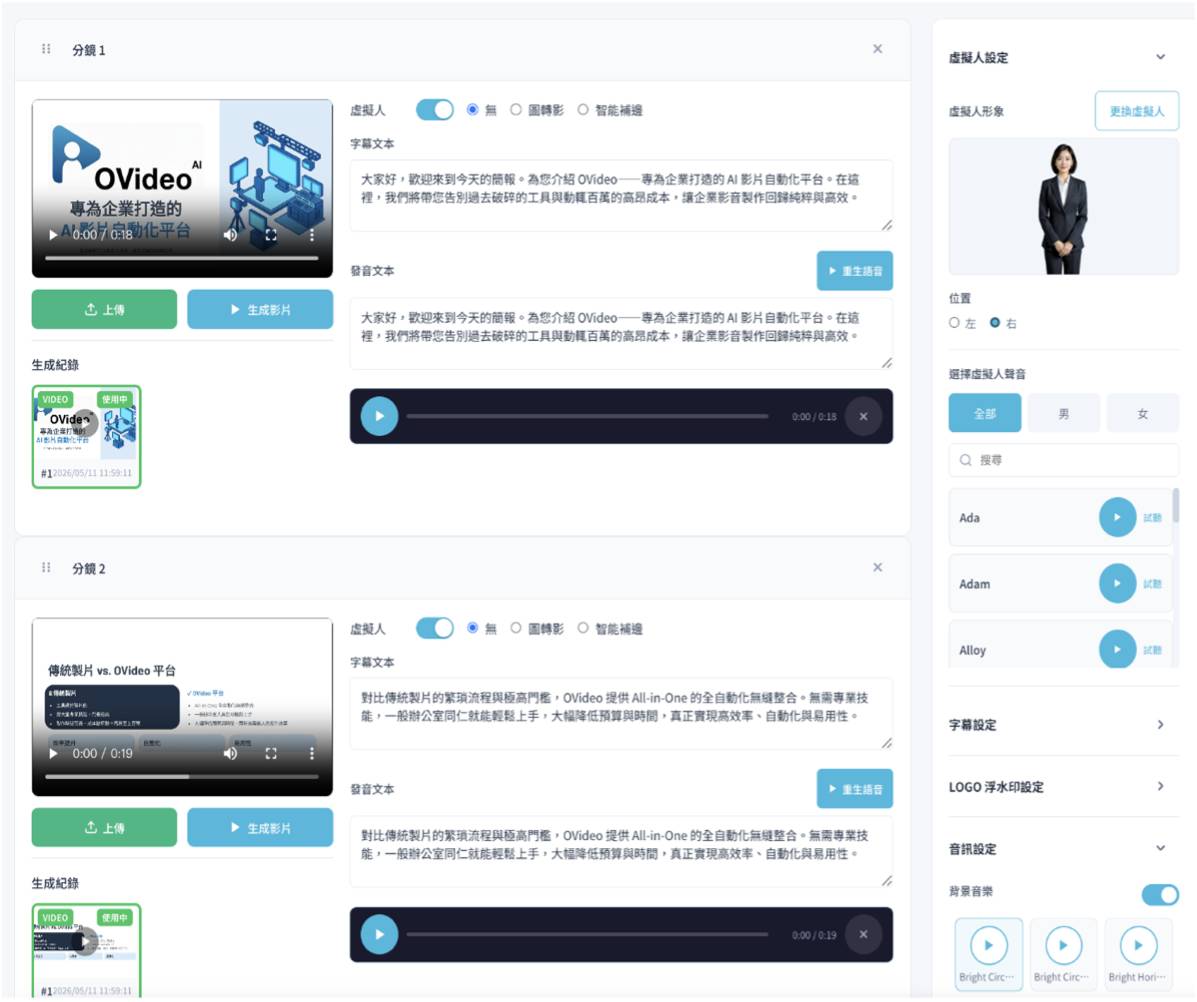Set avatar position to 右
Image resolution: width=1197 pixels, height=1002 pixels.
pos(995,323)
